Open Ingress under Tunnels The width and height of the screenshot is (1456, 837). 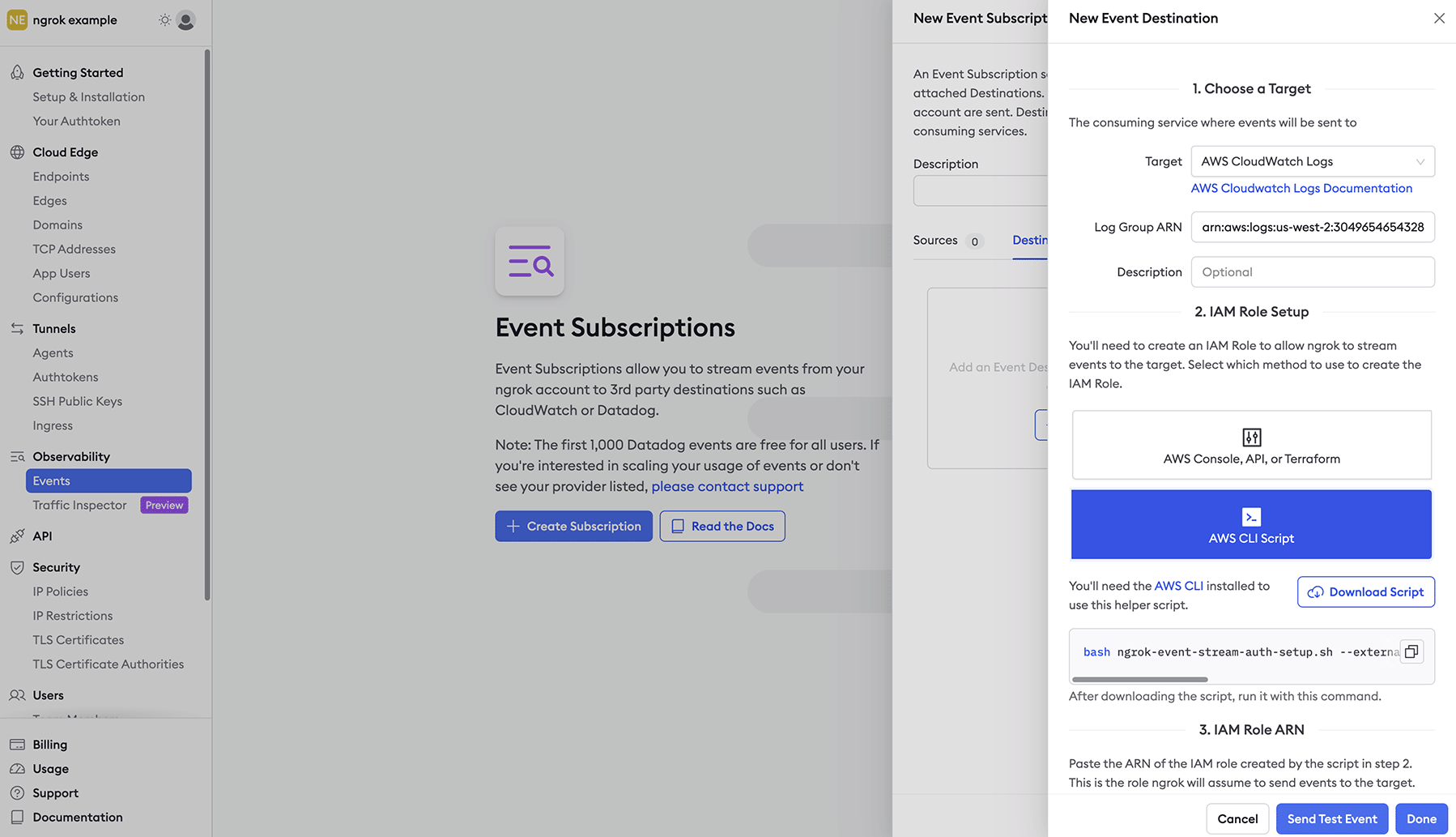(53, 425)
